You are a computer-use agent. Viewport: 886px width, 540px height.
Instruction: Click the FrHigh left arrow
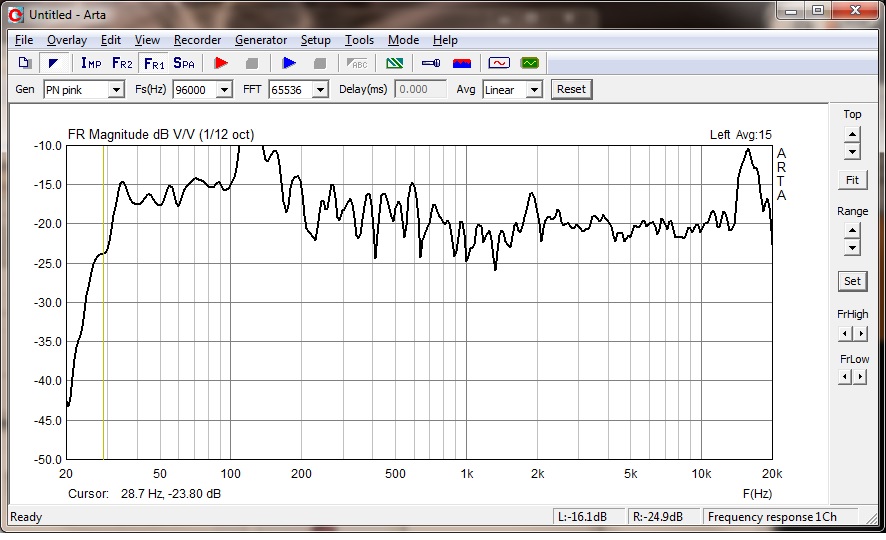pyautogui.click(x=844, y=334)
